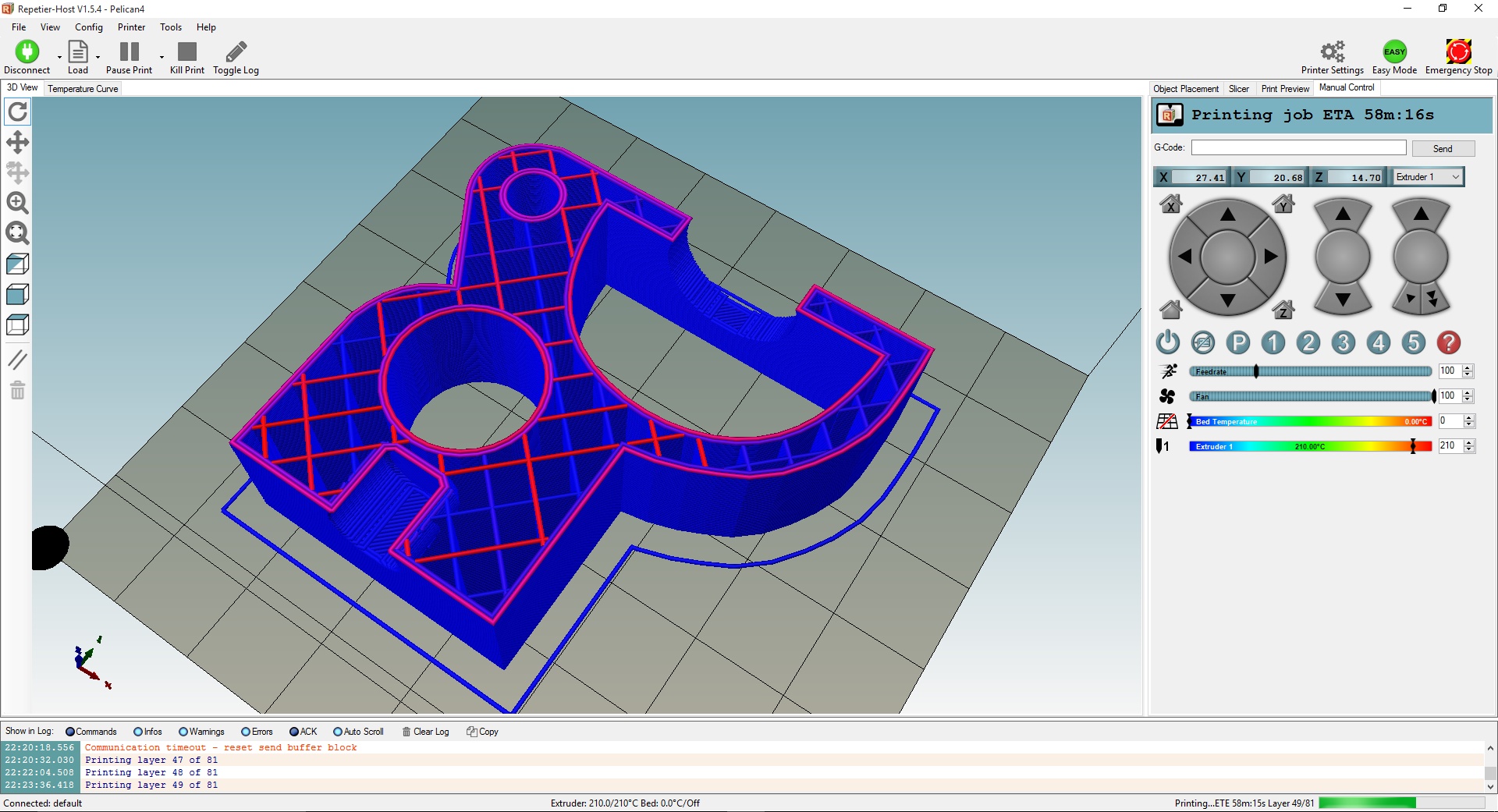
Task: Increase bed temperature spinner
Action: click(x=1468, y=418)
